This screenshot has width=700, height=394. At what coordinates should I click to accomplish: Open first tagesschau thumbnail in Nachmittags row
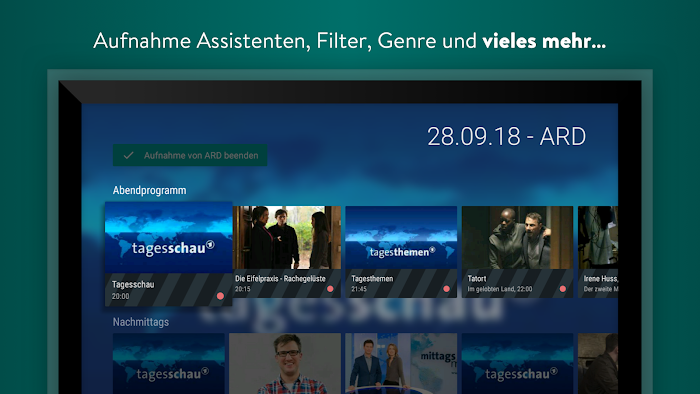pyautogui.click(x=169, y=364)
